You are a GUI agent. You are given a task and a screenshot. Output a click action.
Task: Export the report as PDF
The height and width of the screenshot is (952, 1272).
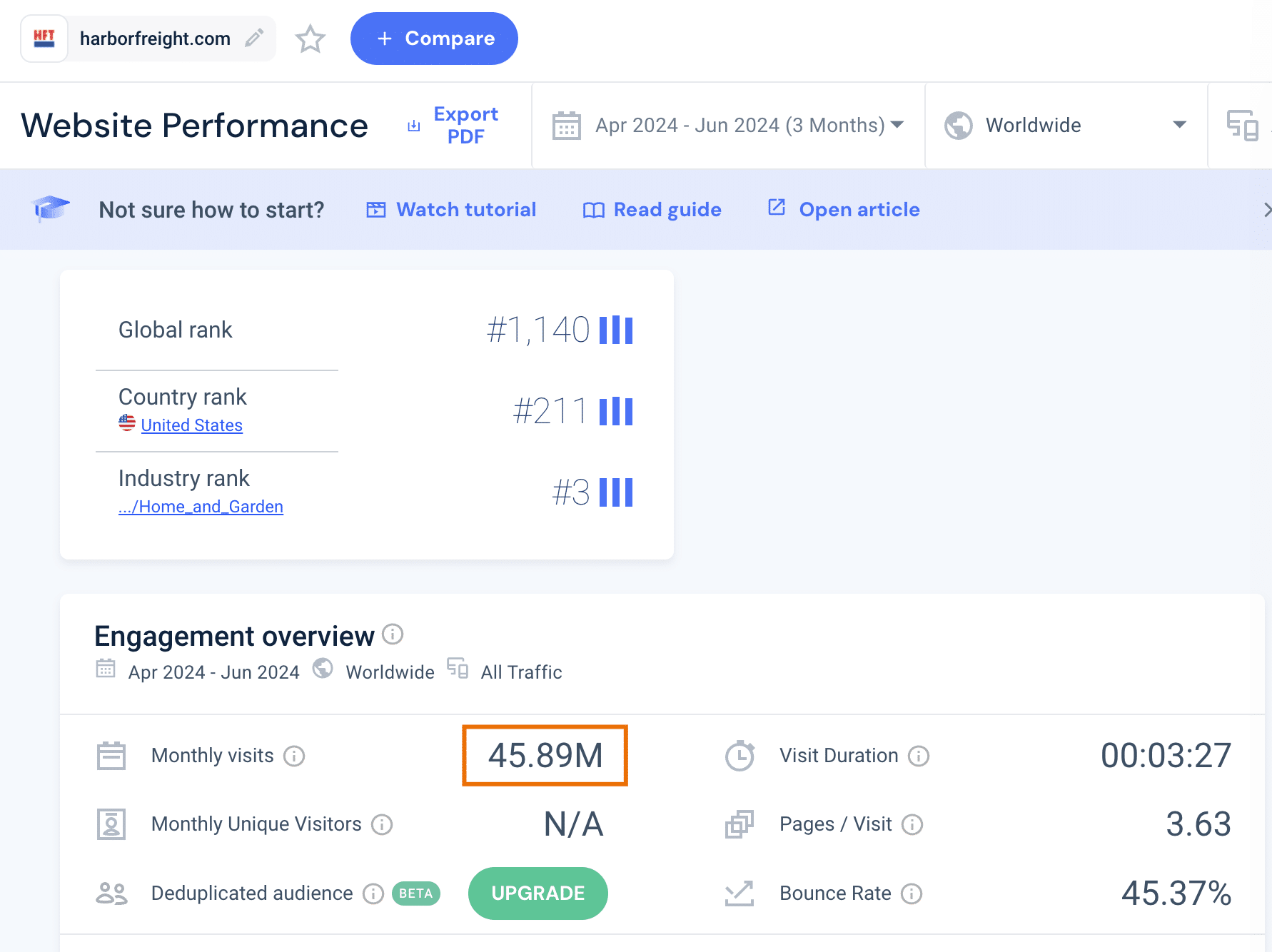click(453, 125)
